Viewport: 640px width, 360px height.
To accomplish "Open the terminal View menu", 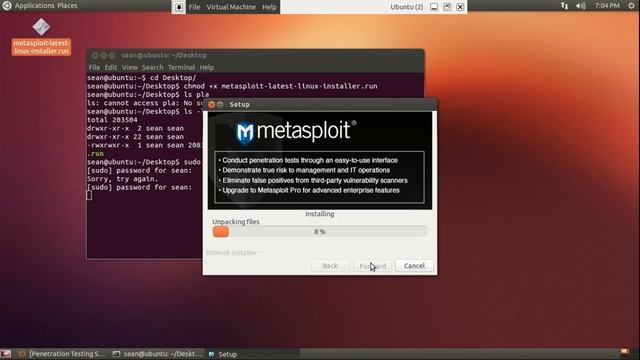I will pos(129,67).
